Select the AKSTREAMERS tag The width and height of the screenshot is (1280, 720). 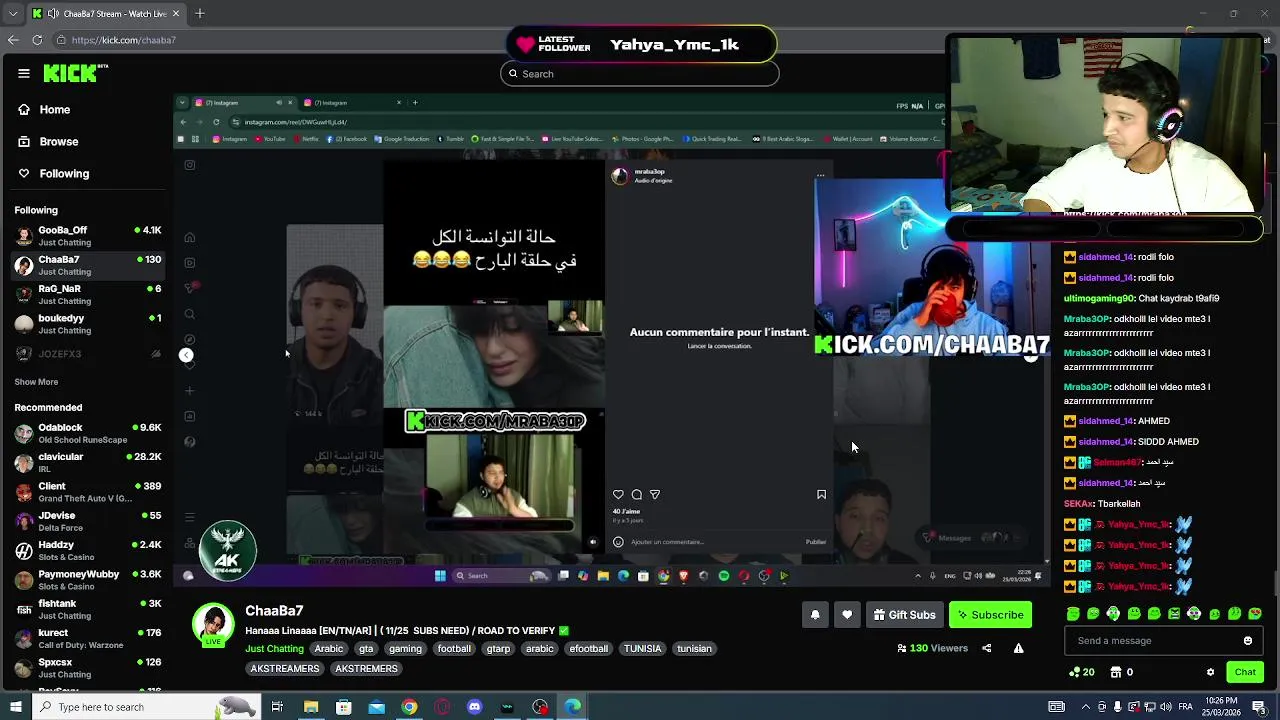coord(285,669)
